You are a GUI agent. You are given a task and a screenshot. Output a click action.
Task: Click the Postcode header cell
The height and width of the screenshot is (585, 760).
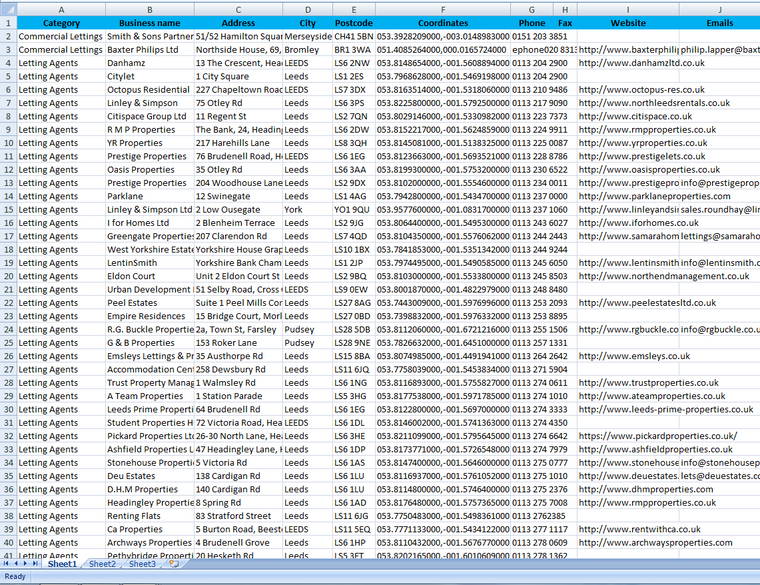point(354,23)
